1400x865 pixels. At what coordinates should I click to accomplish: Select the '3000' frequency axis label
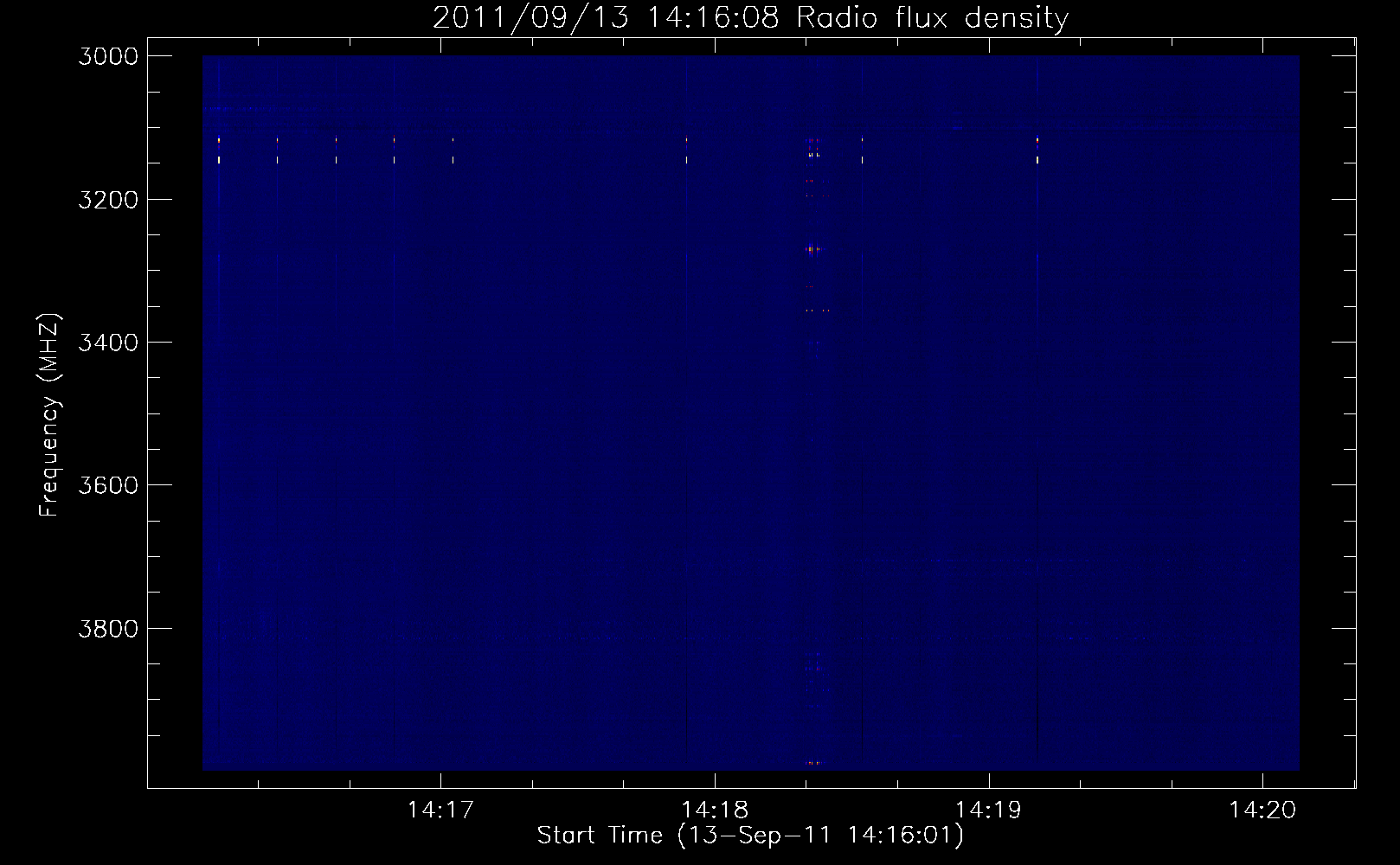[108, 56]
